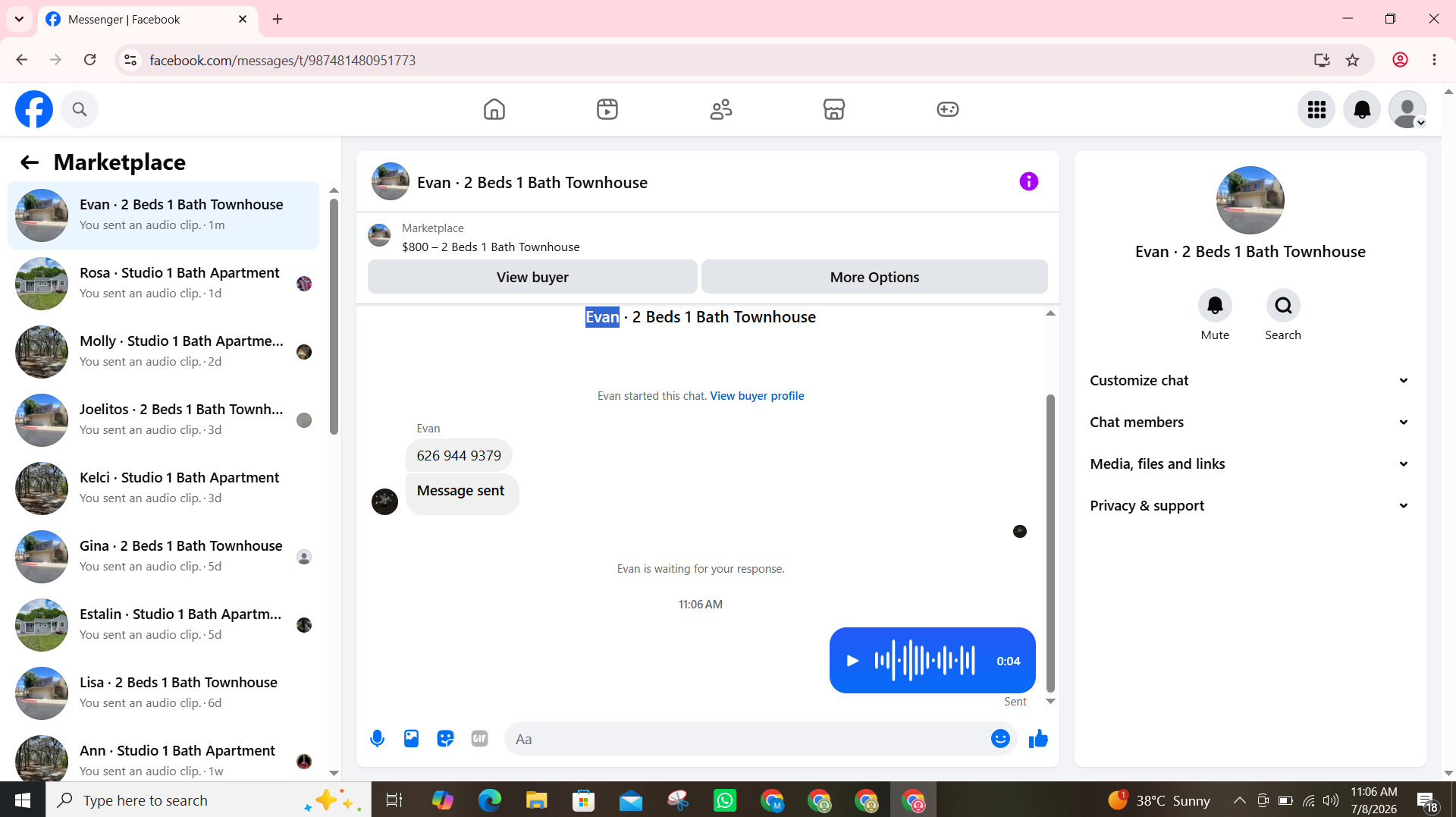This screenshot has height=817, width=1456.
Task: Click the conversation list scrollbar
Action: pyautogui.click(x=334, y=316)
